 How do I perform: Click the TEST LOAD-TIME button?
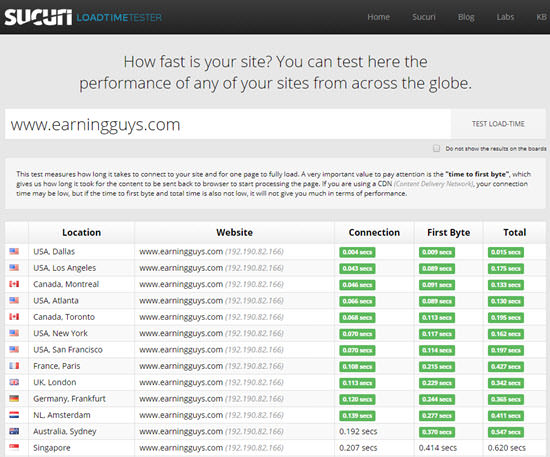coord(498,124)
